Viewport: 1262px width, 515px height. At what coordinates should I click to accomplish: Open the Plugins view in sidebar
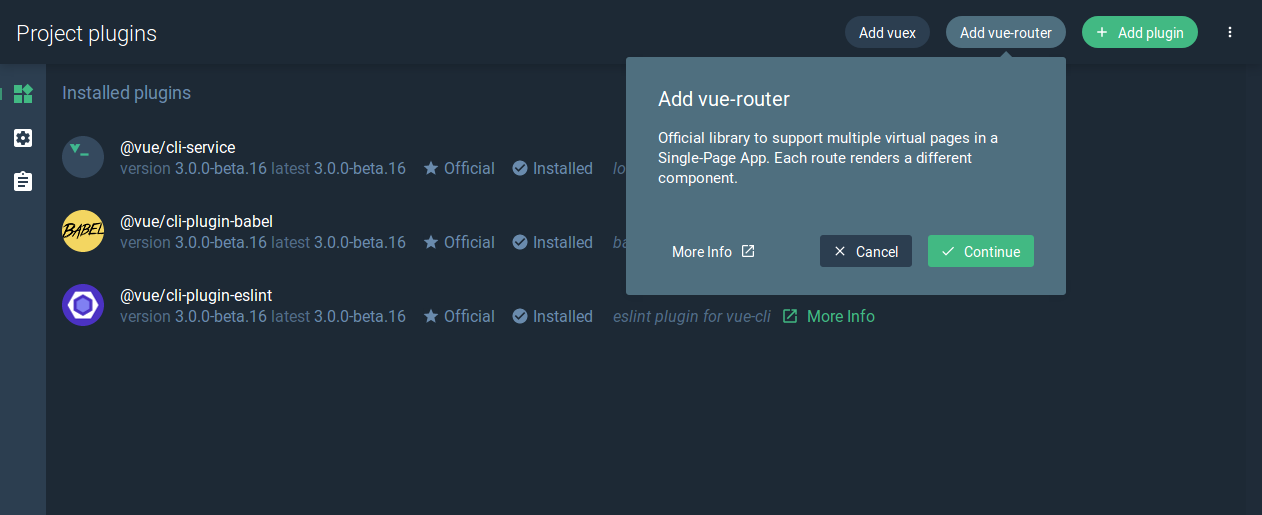pyautogui.click(x=23, y=94)
